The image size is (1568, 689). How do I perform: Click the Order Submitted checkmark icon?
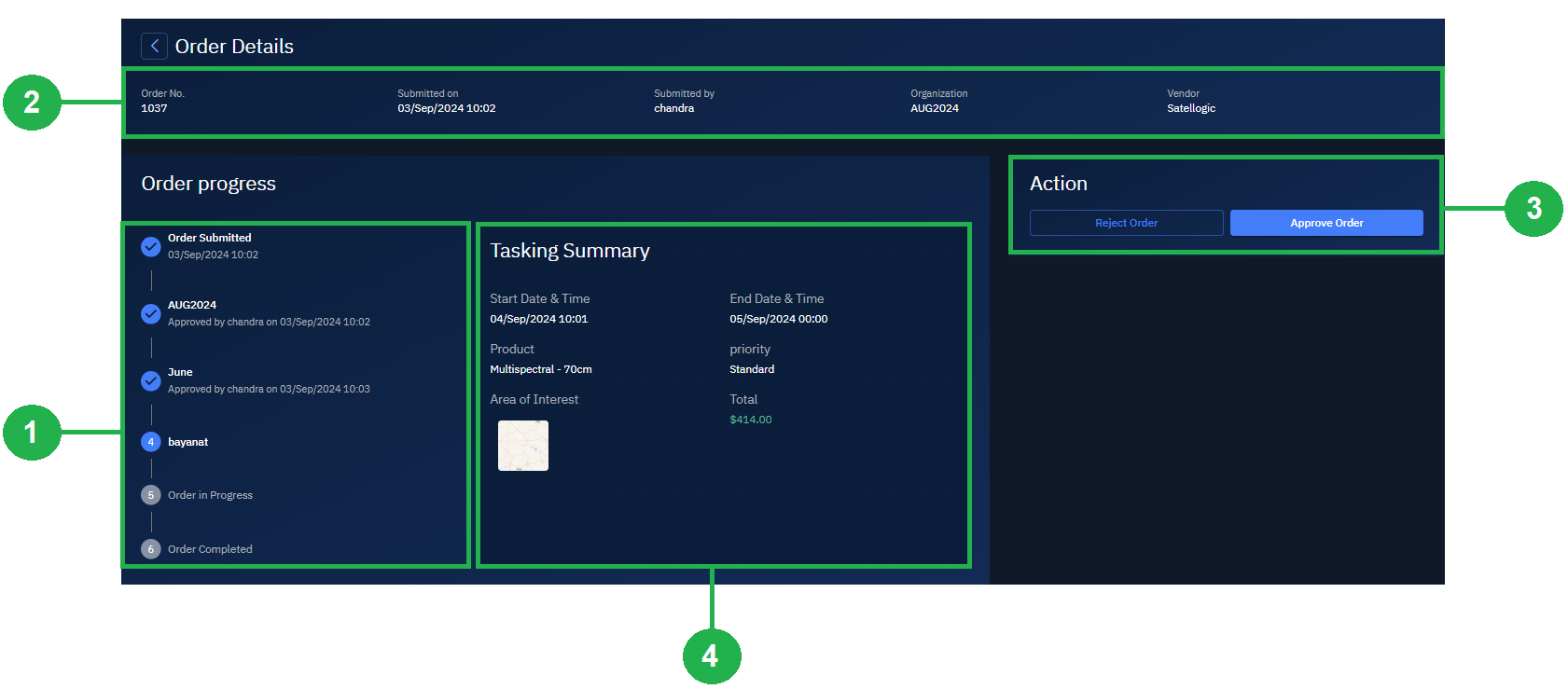click(151, 246)
